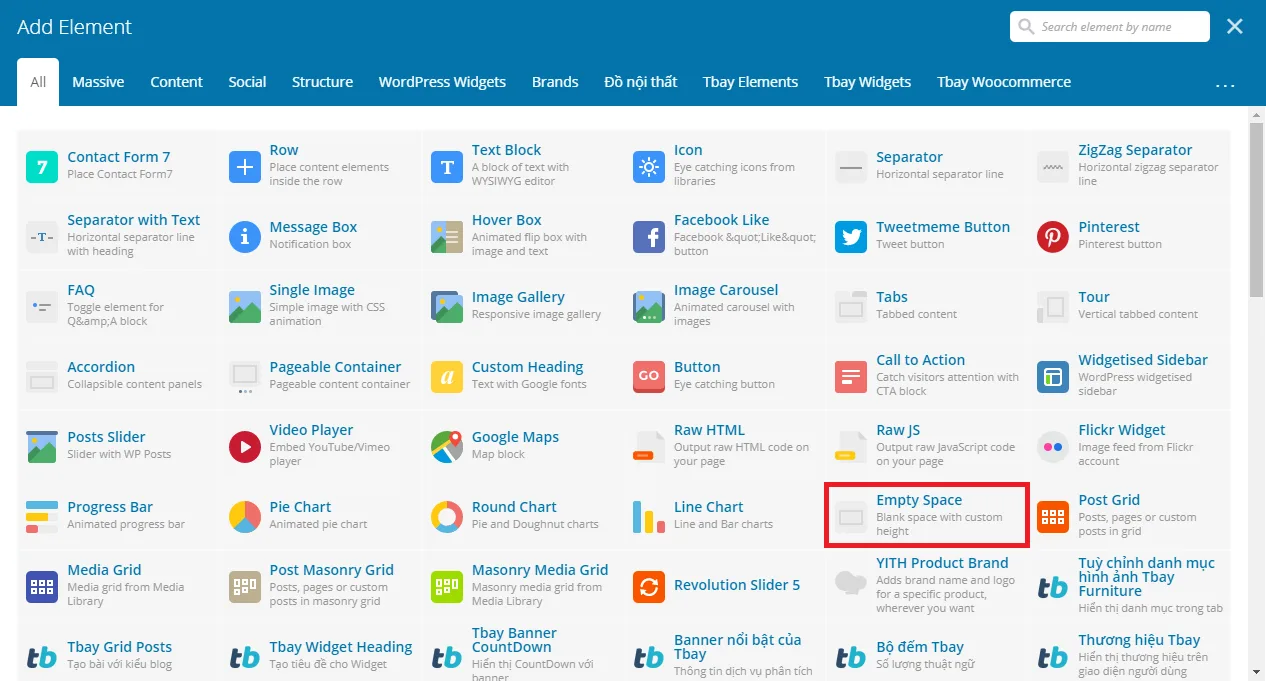Image resolution: width=1266 pixels, height=681 pixels.
Task: Open the Social tab
Action: click(247, 82)
